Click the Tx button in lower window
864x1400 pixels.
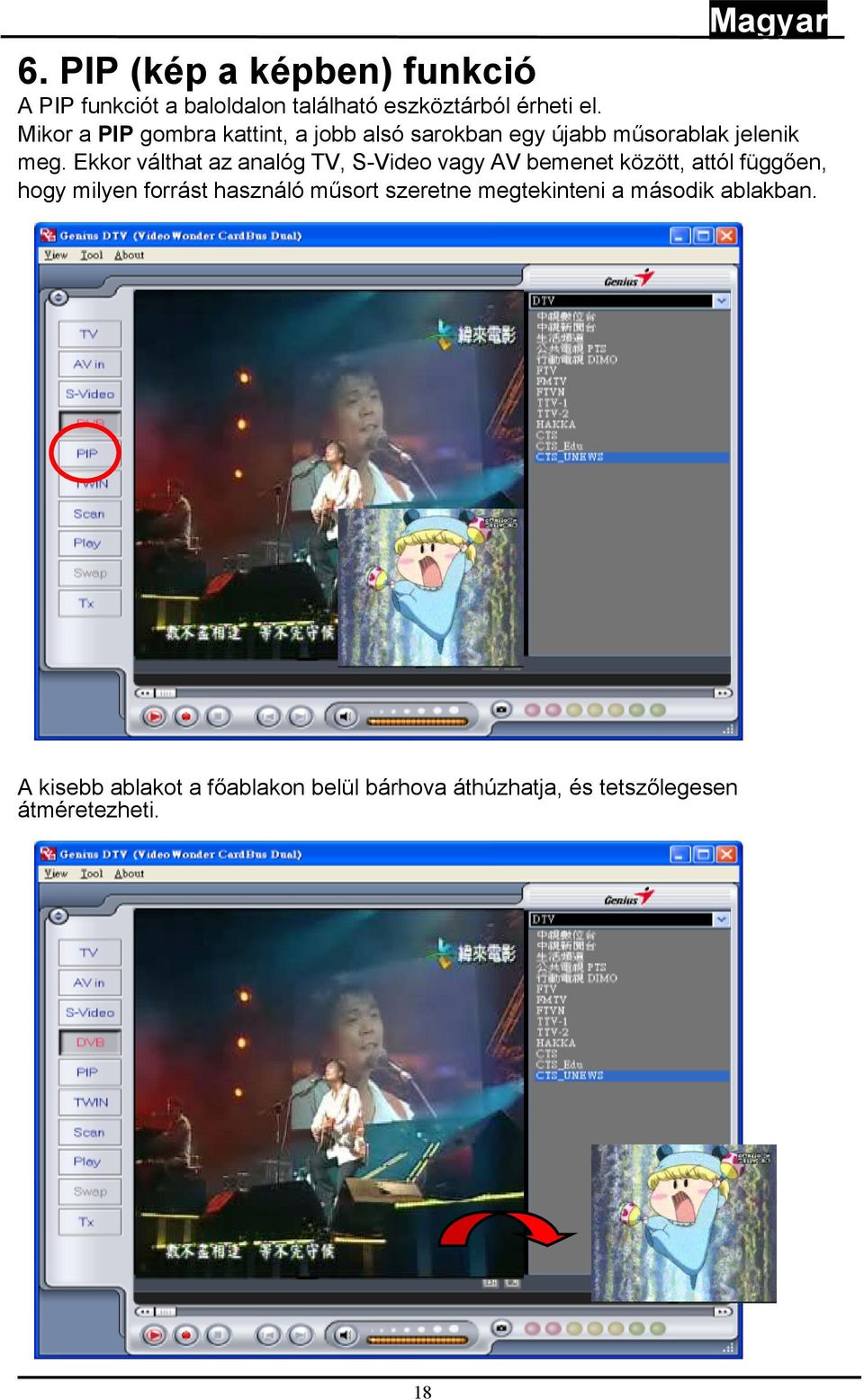click(x=89, y=1221)
